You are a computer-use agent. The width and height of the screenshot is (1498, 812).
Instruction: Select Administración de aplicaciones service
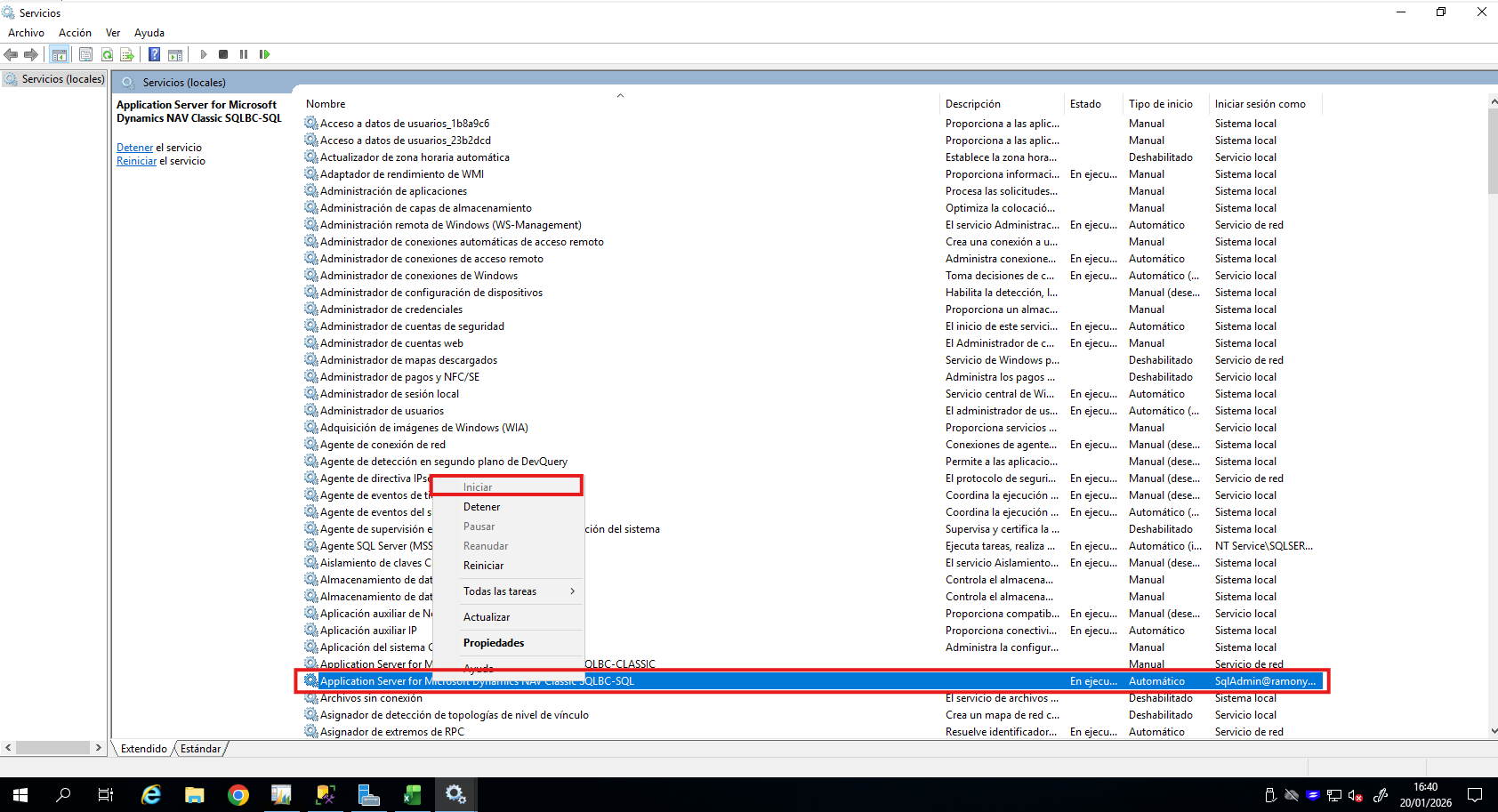(x=393, y=191)
